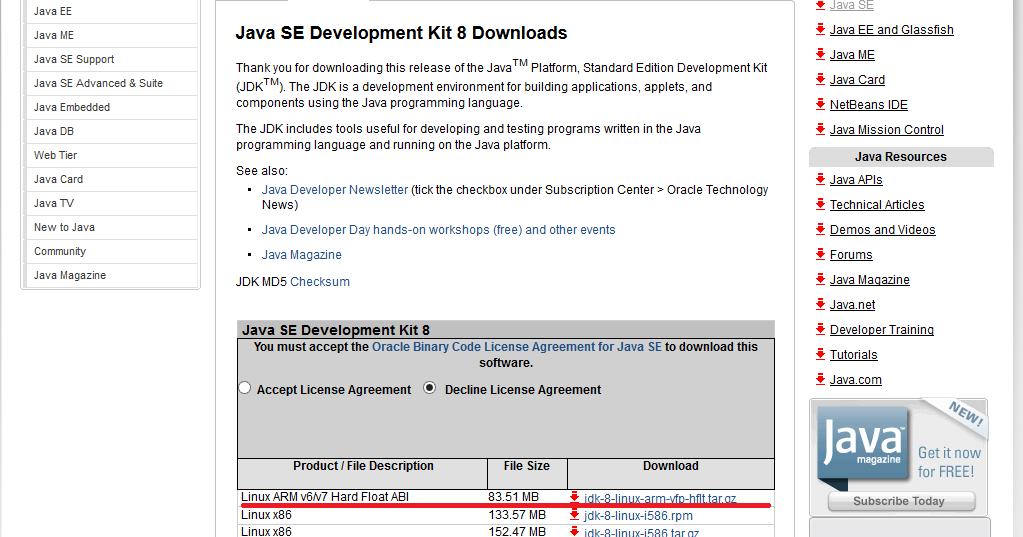Click the 133.57 MB file size cell
The width and height of the screenshot is (1023, 537).
point(517,515)
